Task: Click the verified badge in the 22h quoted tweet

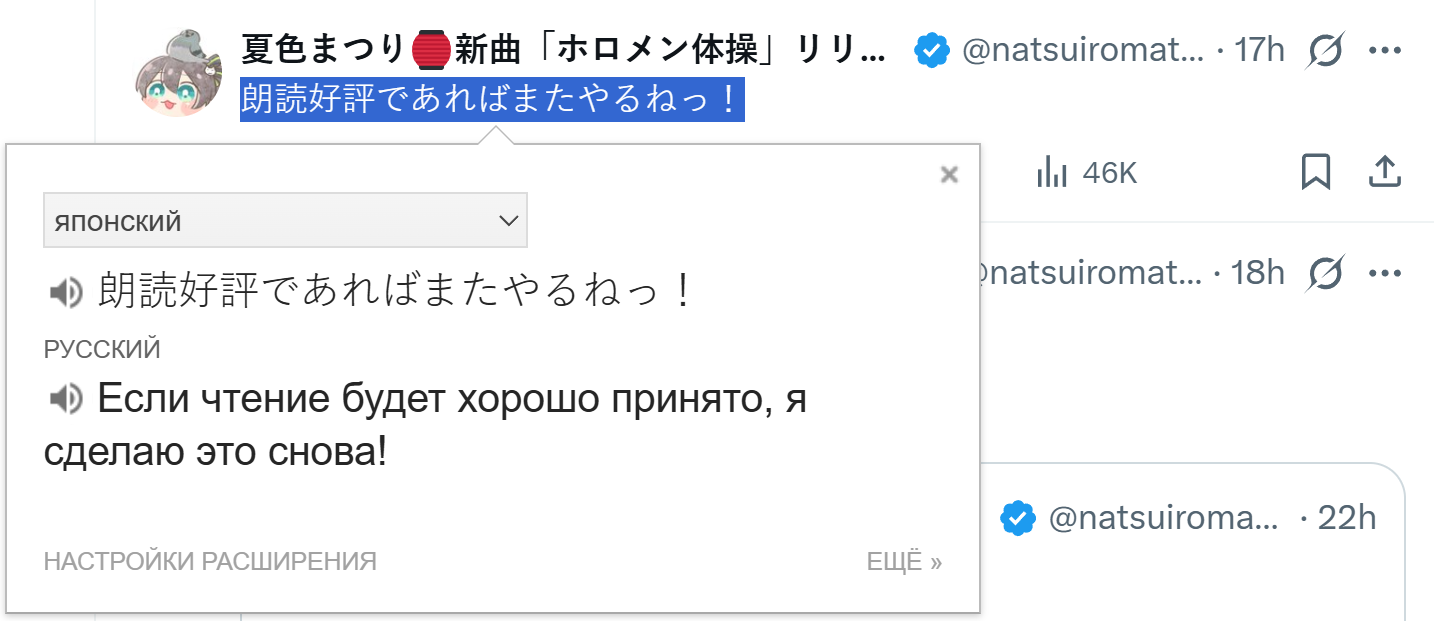Action: pos(1017,517)
